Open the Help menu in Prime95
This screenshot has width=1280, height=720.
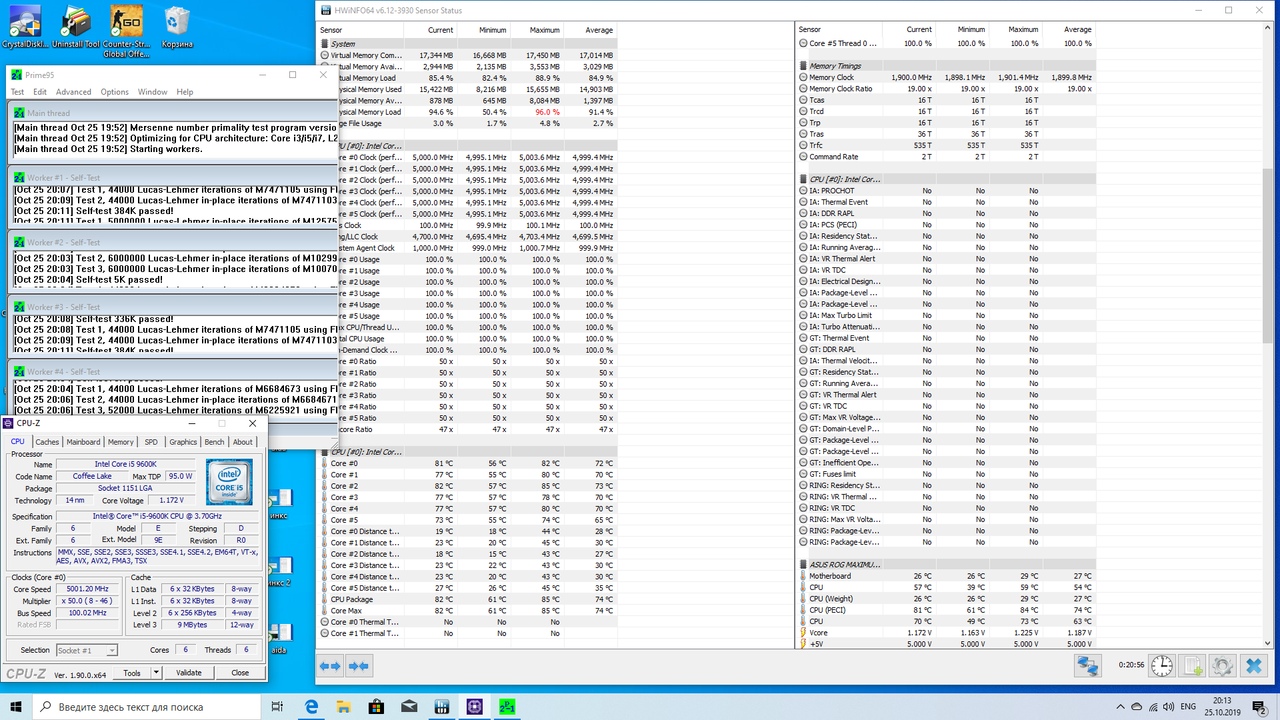tap(185, 92)
